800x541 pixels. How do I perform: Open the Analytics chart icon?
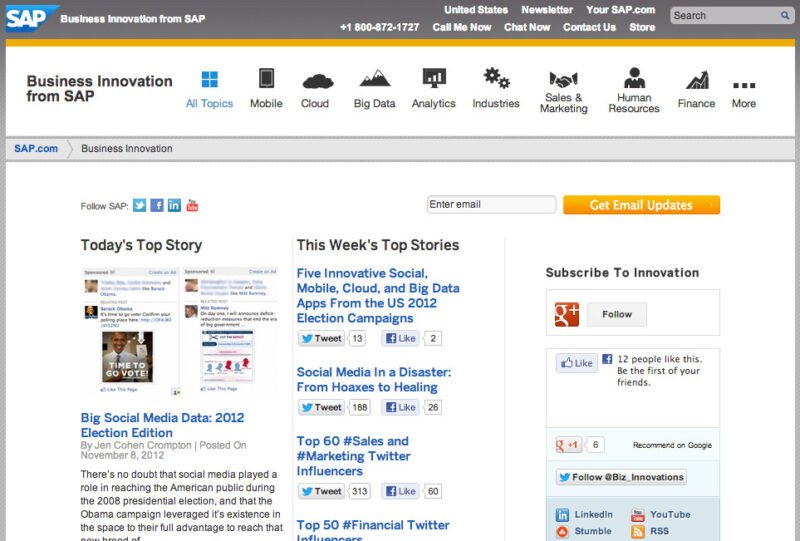tap(434, 78)
